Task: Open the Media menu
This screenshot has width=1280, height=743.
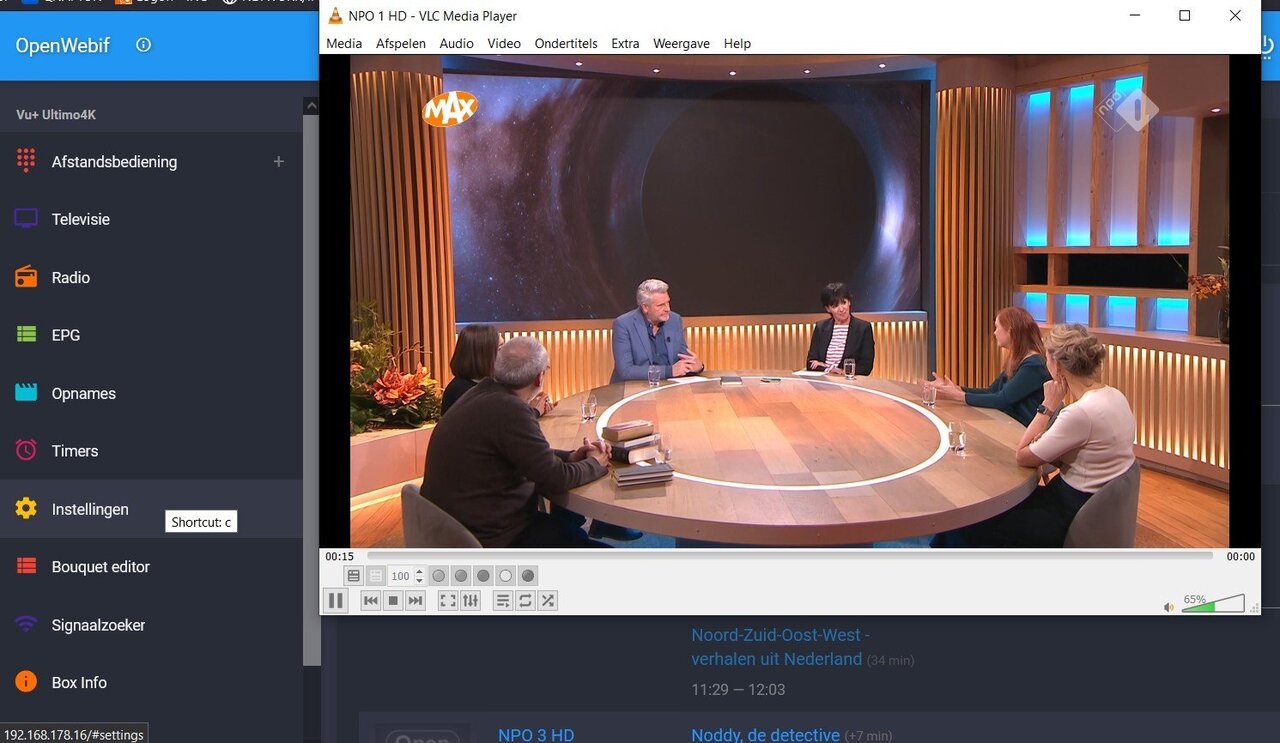Action: pos(344,43)
